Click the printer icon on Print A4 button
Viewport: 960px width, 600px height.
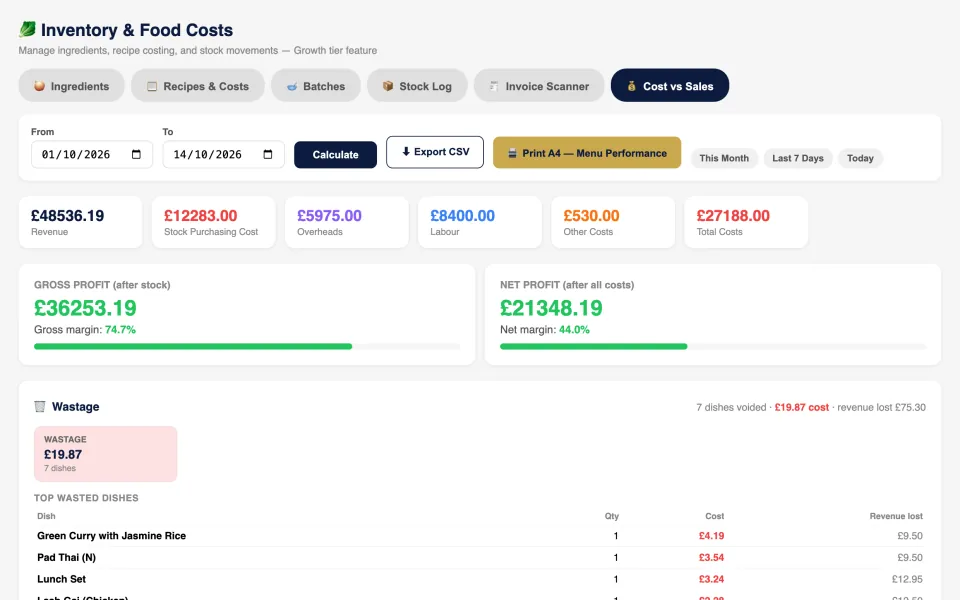click(x=512, y=153)
